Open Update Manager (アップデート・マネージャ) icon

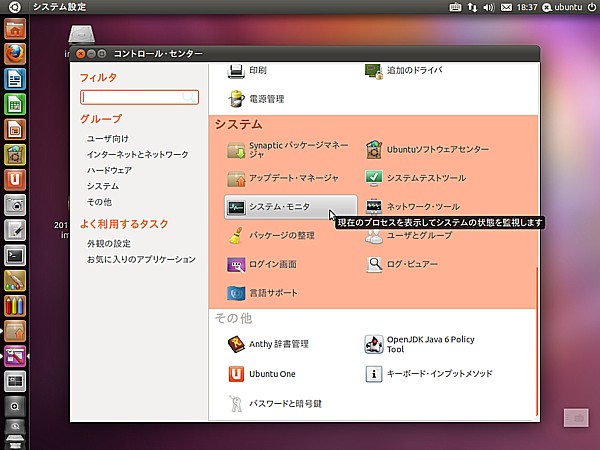pos(236,178)
